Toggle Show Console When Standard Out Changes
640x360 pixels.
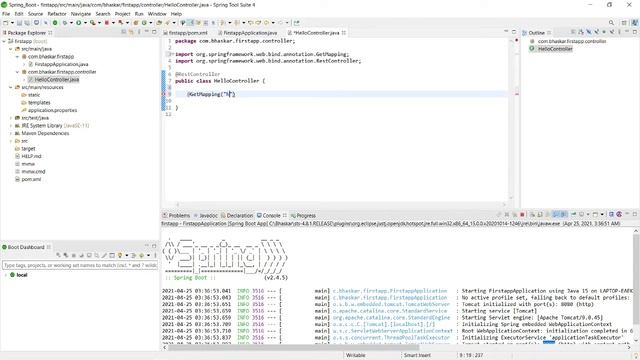click(556, 214)
